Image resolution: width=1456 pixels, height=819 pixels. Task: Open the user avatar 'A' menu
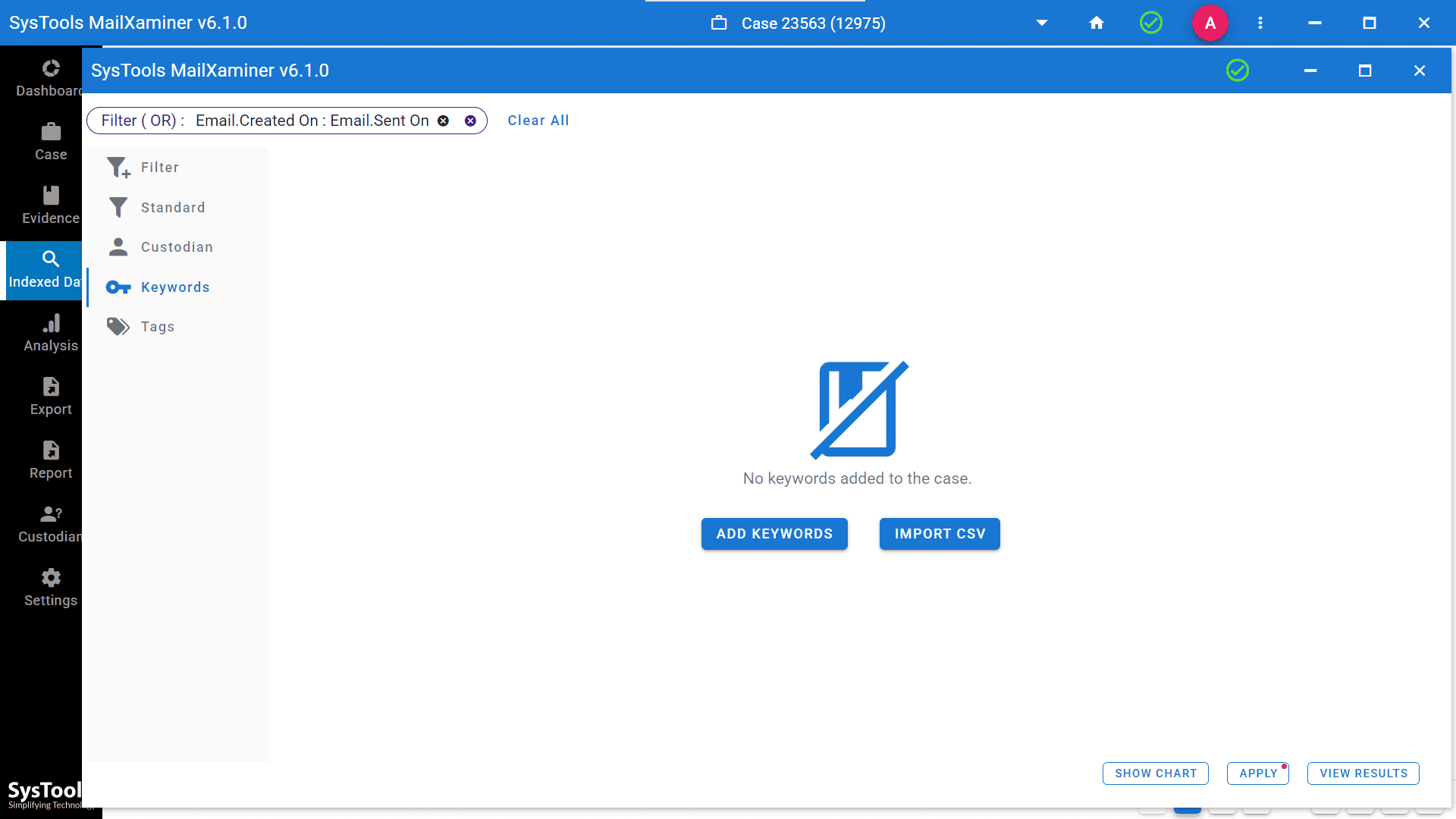1210,23
